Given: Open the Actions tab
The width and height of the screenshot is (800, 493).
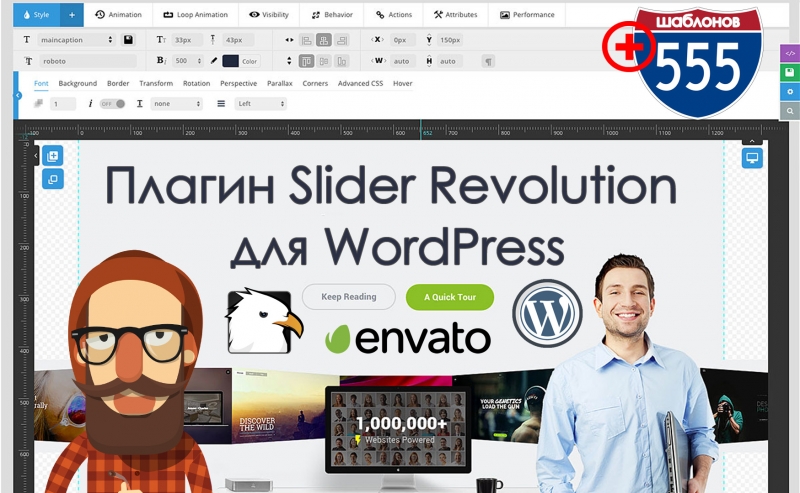Looking at the screenshot, I should coord(394,15).
